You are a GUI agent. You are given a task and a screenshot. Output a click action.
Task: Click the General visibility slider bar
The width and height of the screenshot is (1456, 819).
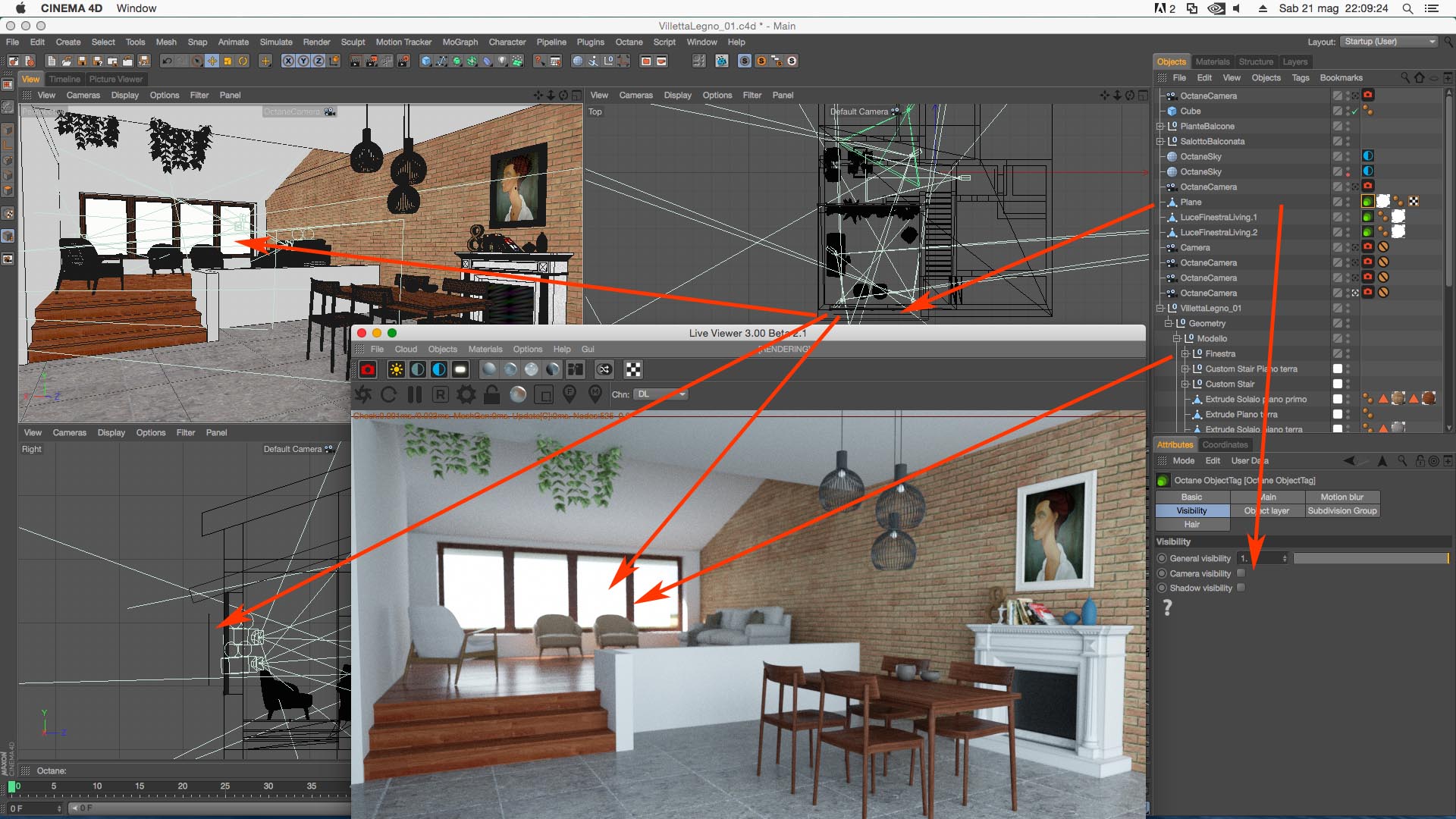[x=1370, y=558]
